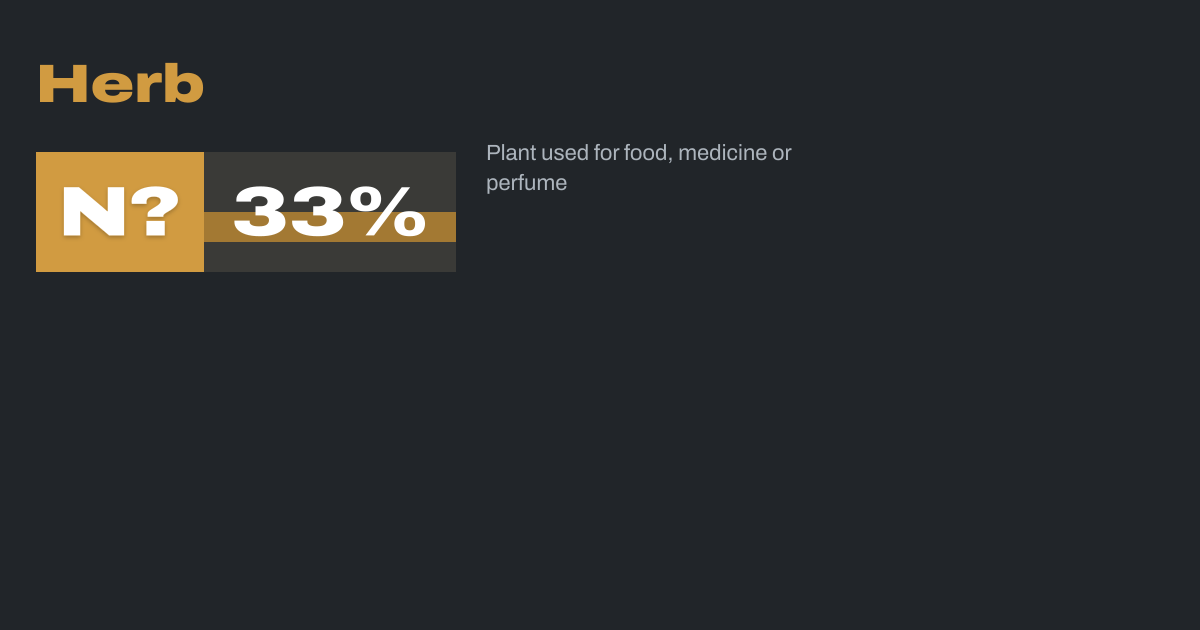Click the word "food" in the description
1200x630 pixels.
pyautogui.click(x=645, y=153)
